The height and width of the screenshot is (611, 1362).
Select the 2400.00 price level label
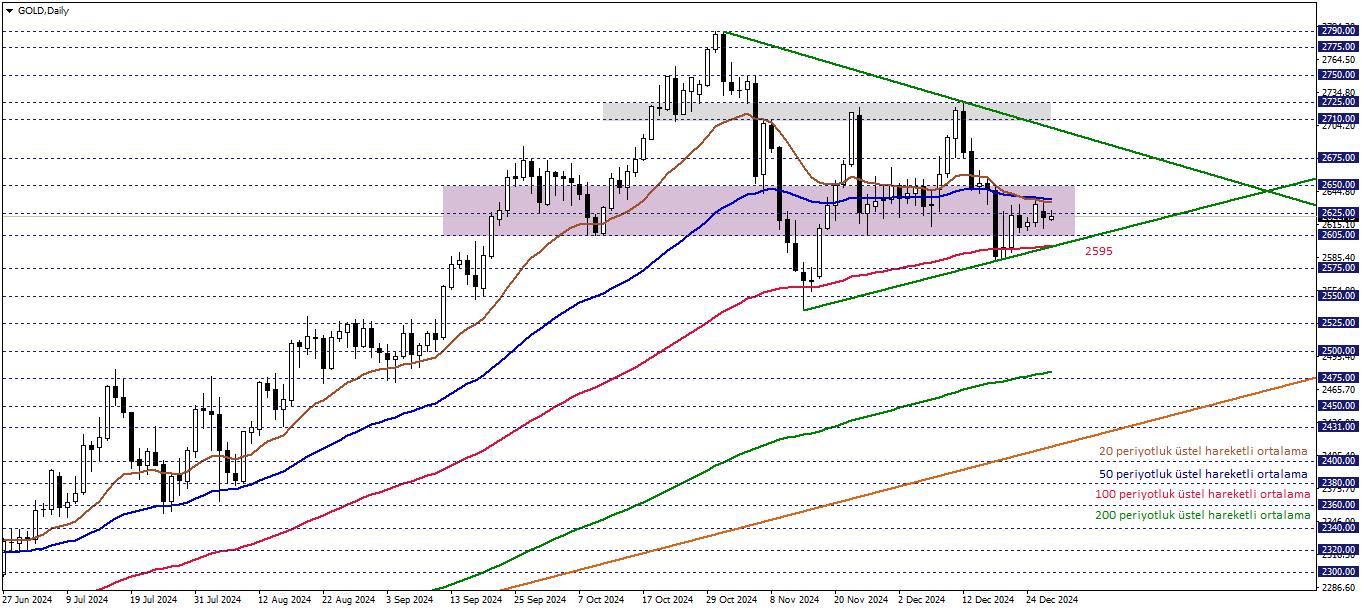point(1338,461)
